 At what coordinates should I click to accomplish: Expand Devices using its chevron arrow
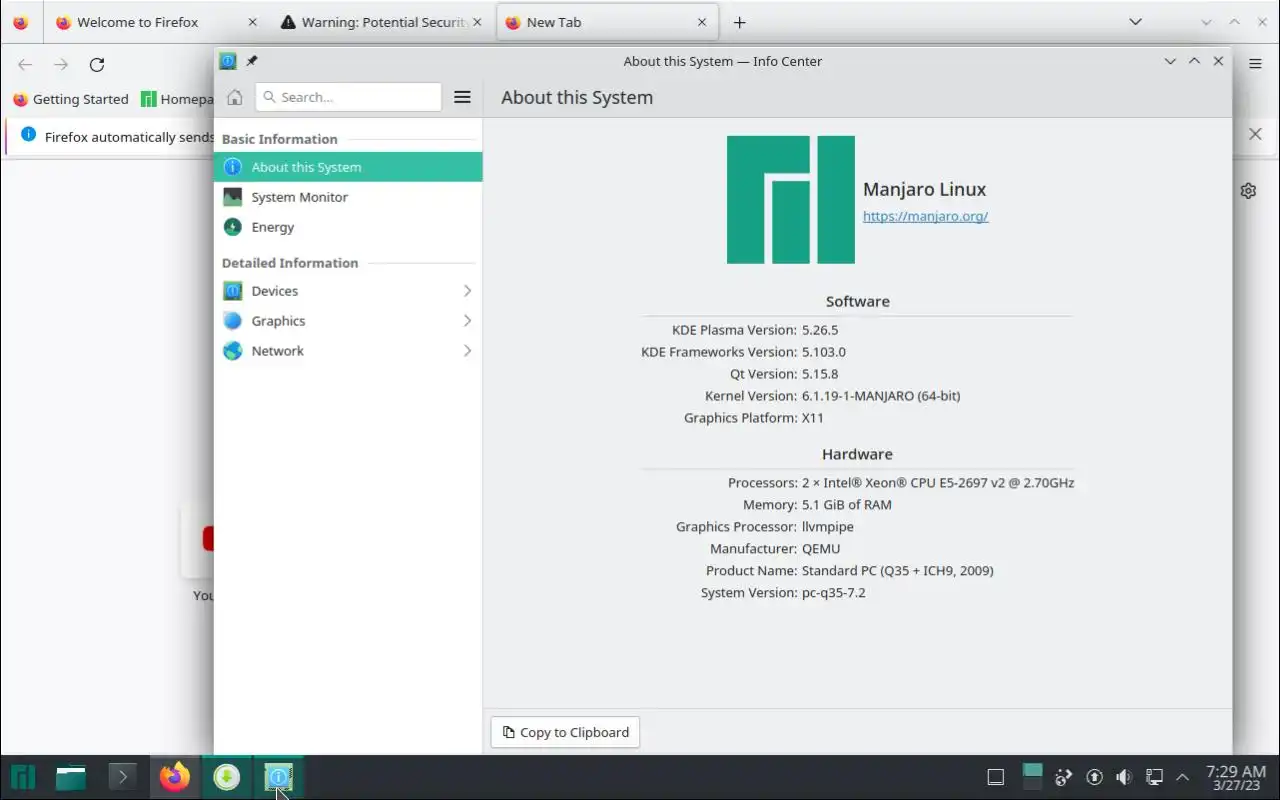tap(467, 291)
